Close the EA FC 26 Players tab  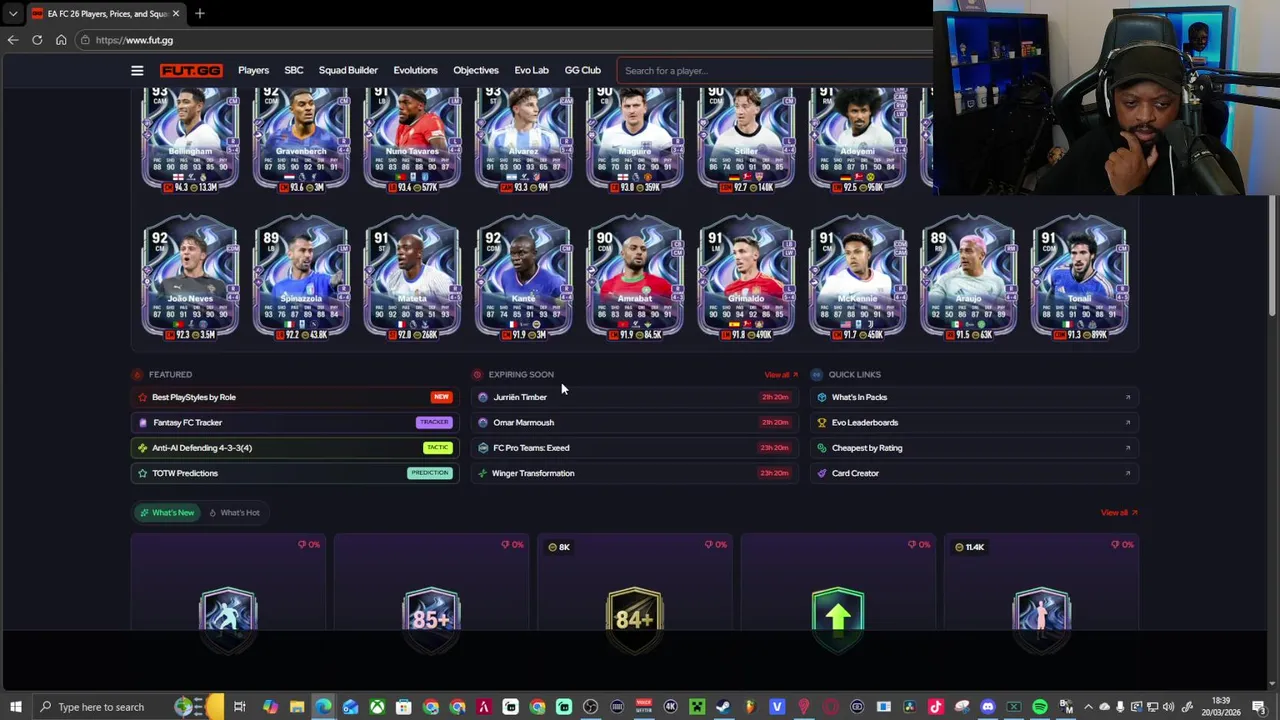tap(176, 13)
